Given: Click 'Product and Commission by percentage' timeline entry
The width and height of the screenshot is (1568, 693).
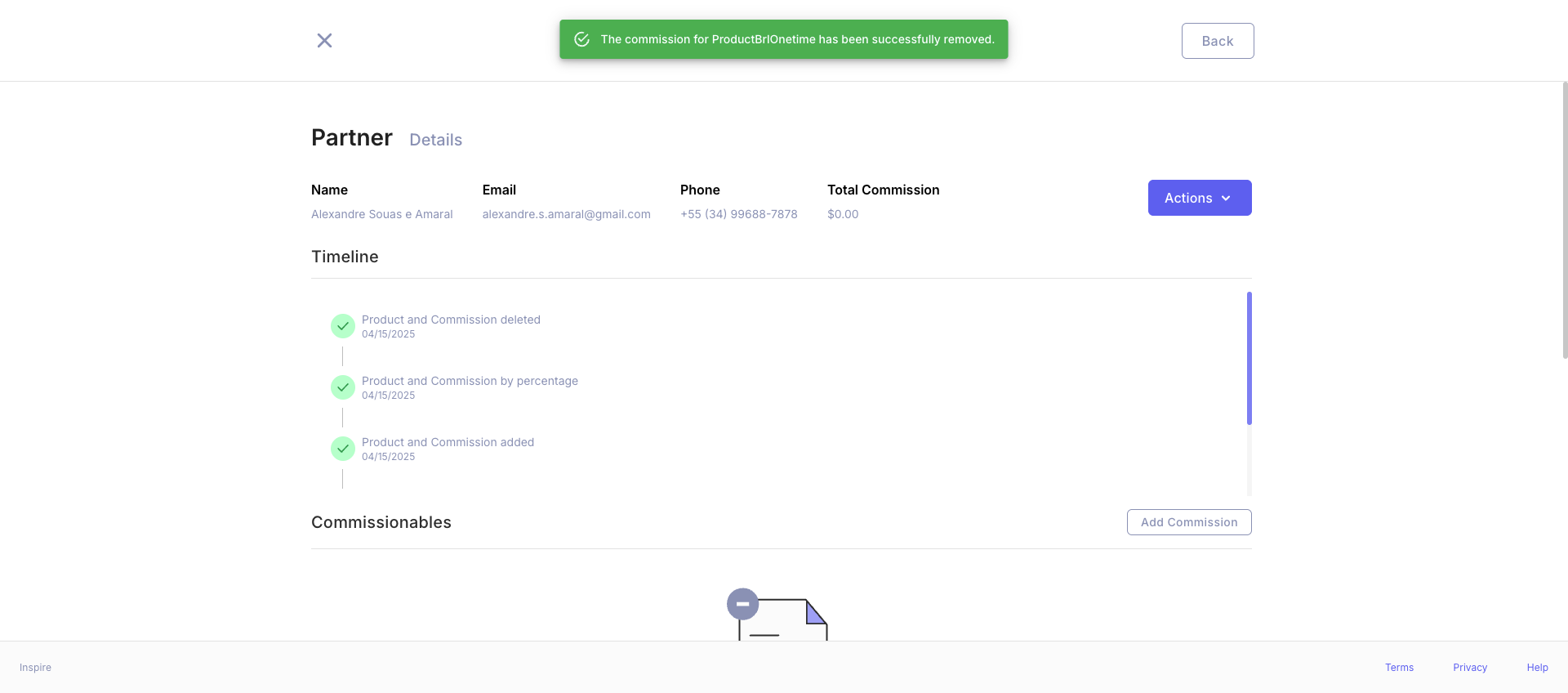Looking at the screenshot, I should [x=470, y=381].
